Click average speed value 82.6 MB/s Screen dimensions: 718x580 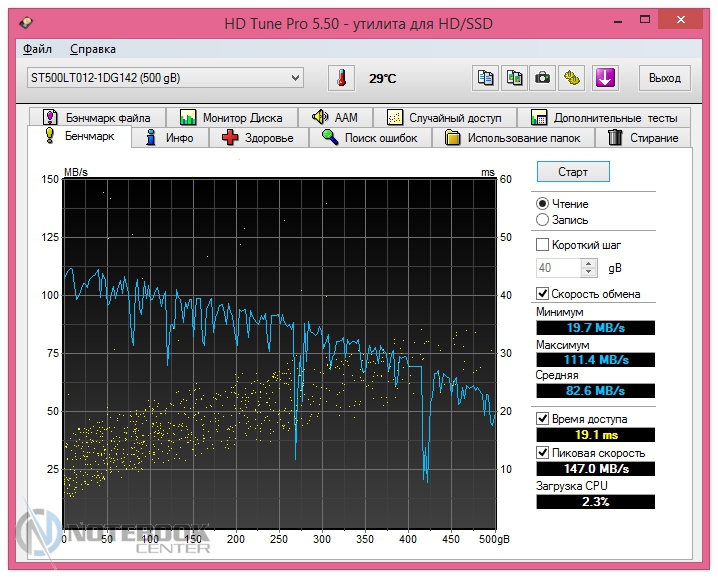pos(595,391)
